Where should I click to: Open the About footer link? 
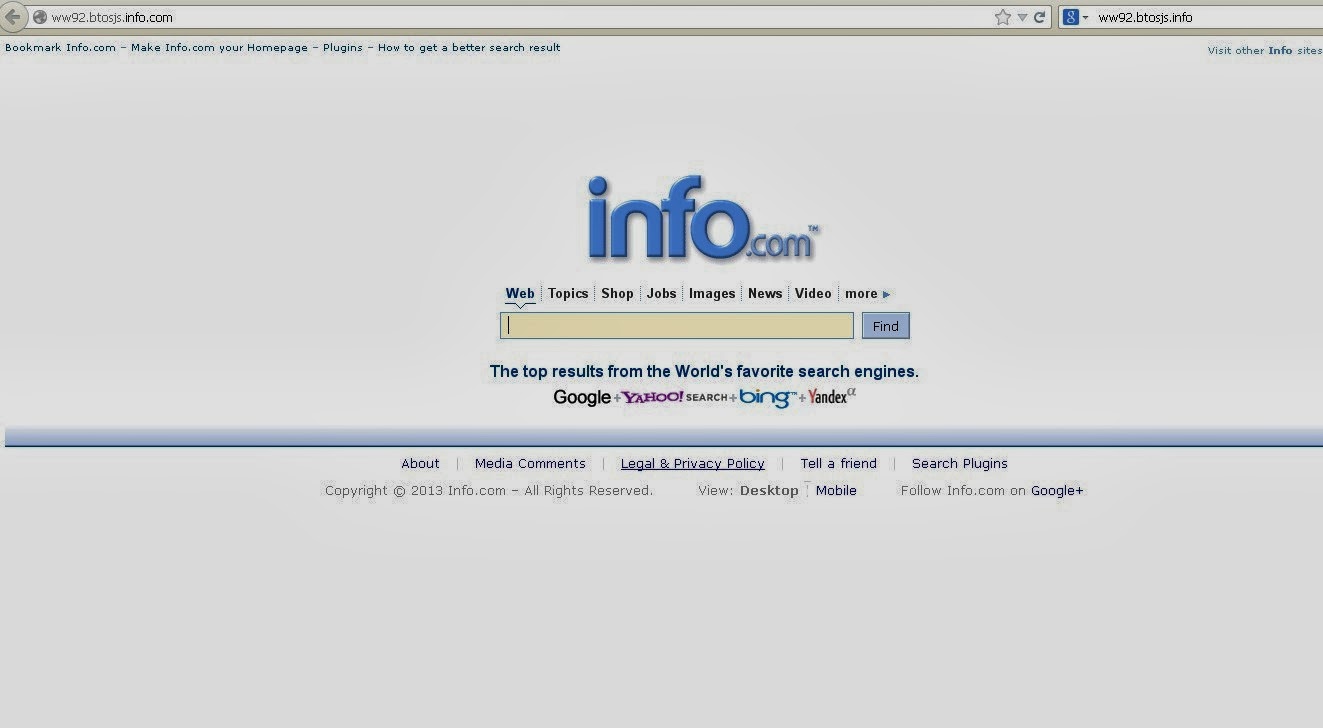coord(420,463)
